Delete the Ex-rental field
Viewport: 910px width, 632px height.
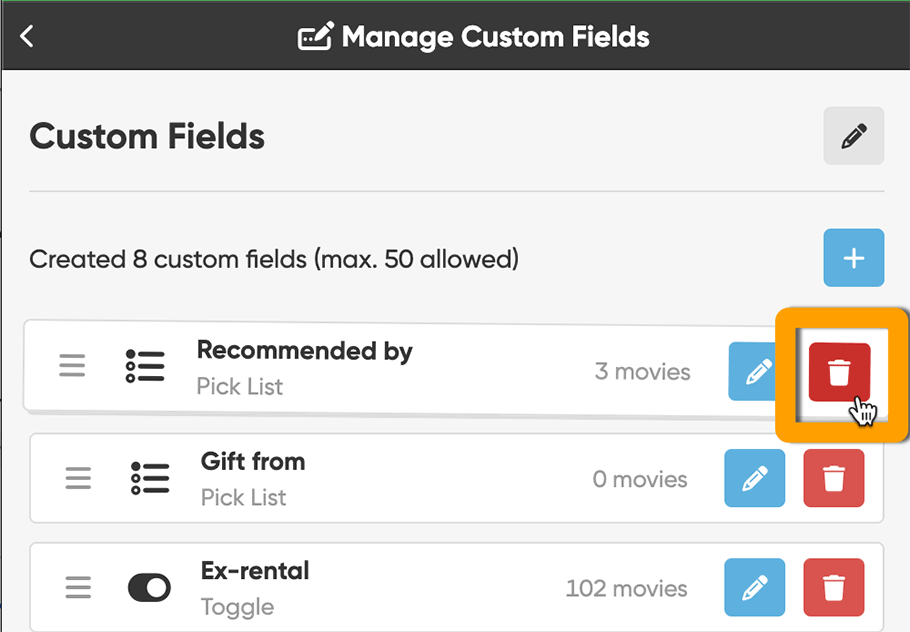coord(833,588)
